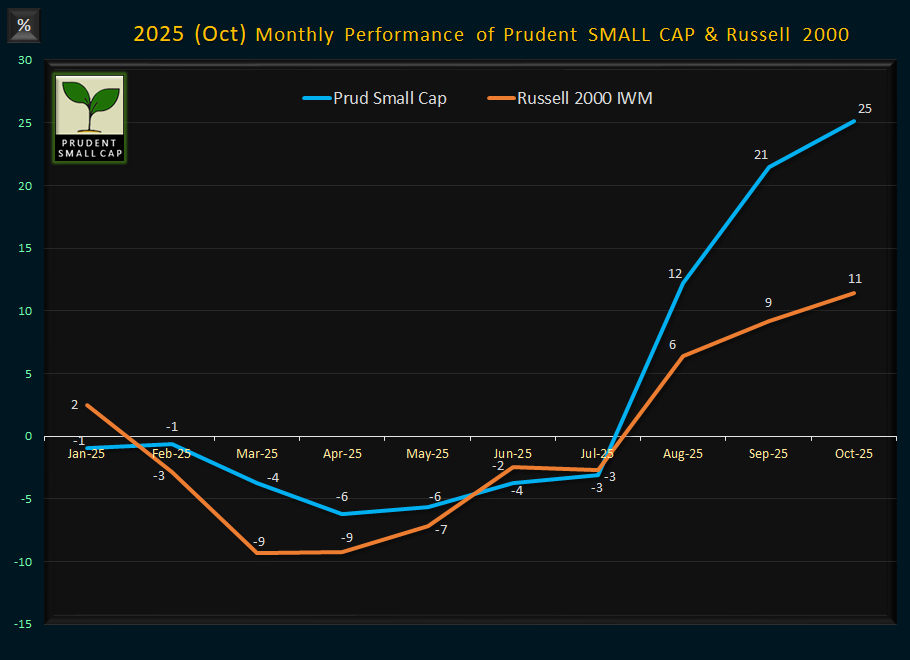The height and width of the screenshot is (660, 910).
Task: Expand the May-25 axis label
Action: point(427,453)
